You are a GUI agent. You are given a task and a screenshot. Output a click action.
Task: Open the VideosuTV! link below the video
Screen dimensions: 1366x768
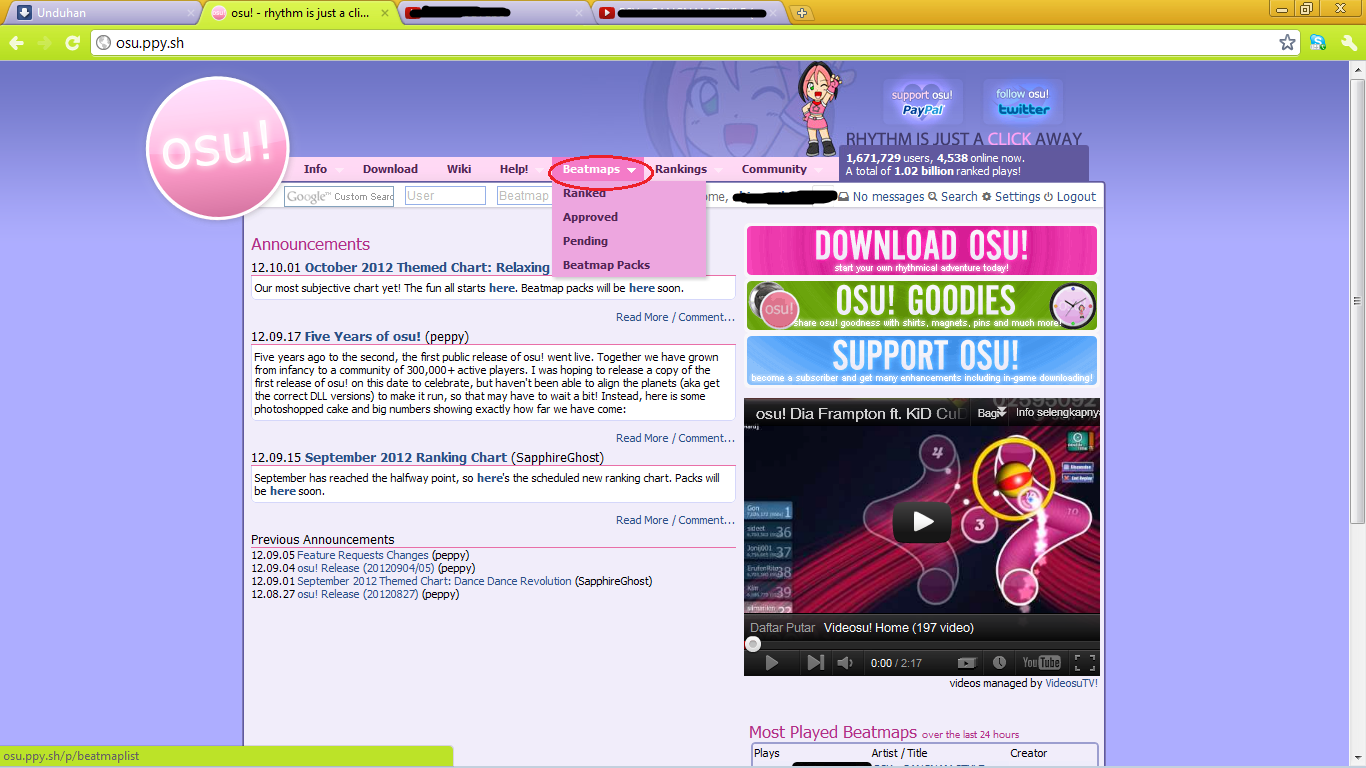coord(1071,683)
